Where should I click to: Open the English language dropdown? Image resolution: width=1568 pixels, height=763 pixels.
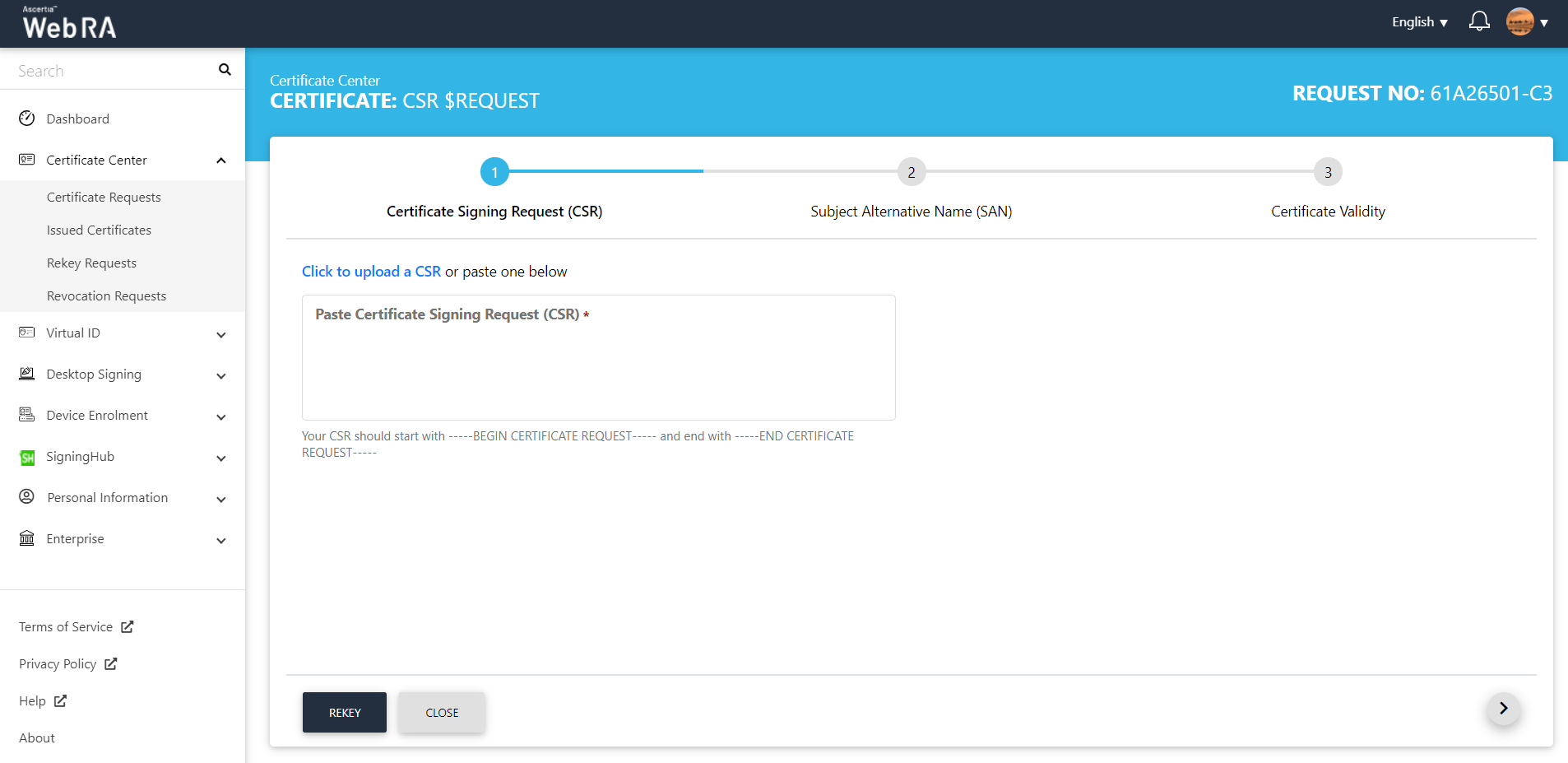tap(1419, 22)
